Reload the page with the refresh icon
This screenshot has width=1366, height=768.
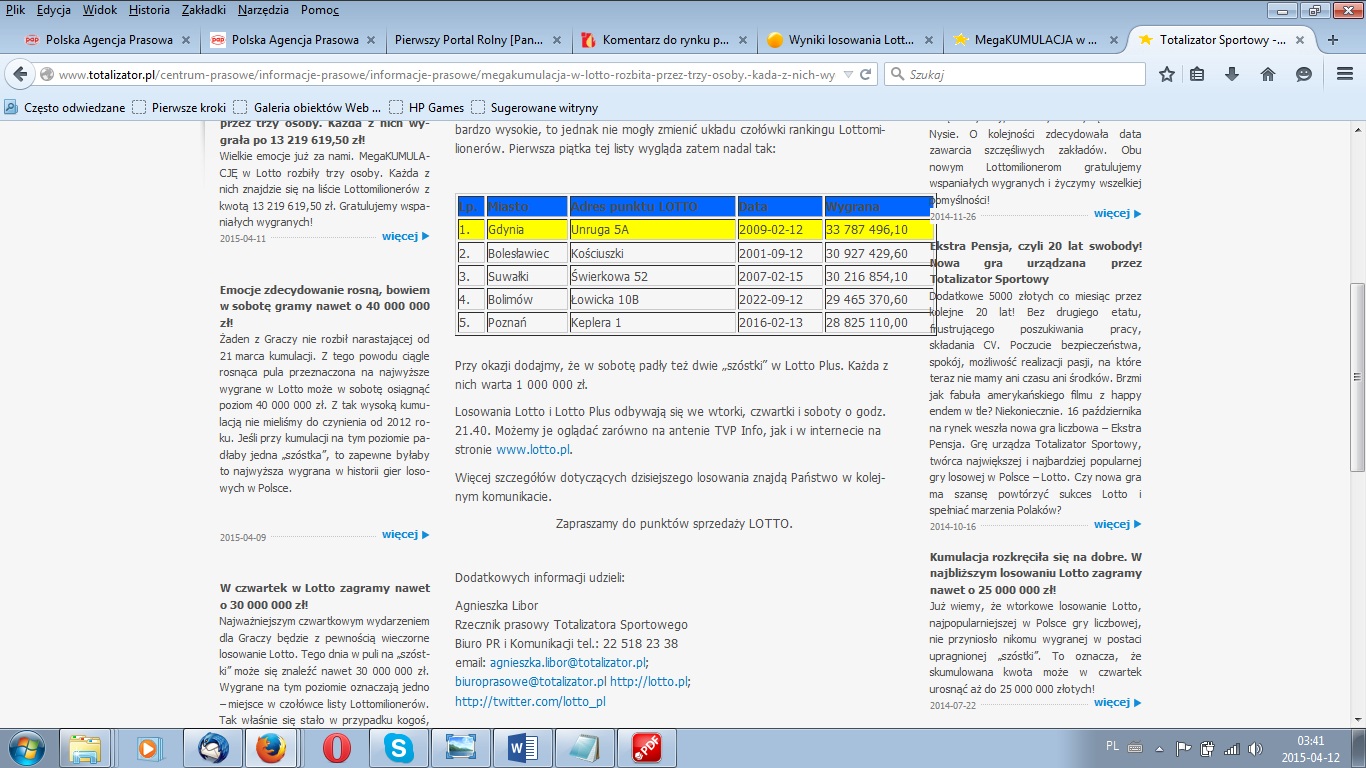tap(867, 74)
